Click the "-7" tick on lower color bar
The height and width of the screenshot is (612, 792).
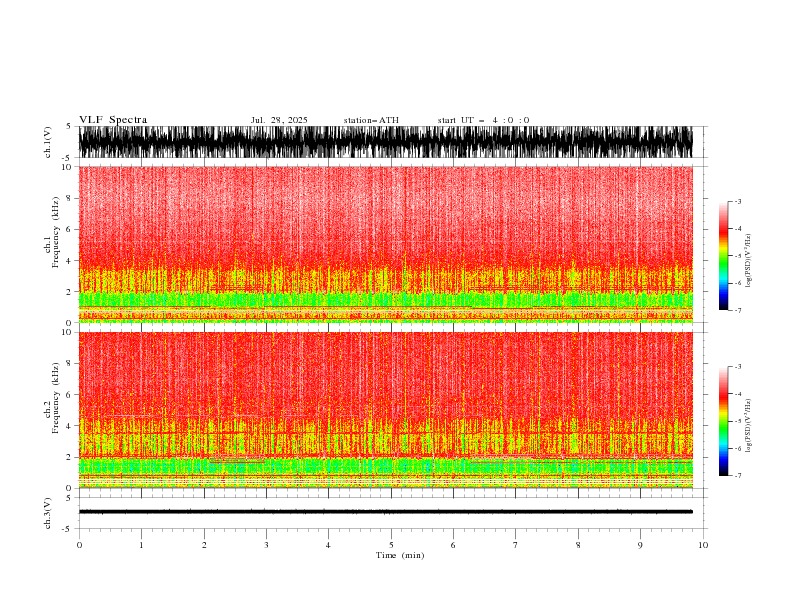(x=737, y=476)
